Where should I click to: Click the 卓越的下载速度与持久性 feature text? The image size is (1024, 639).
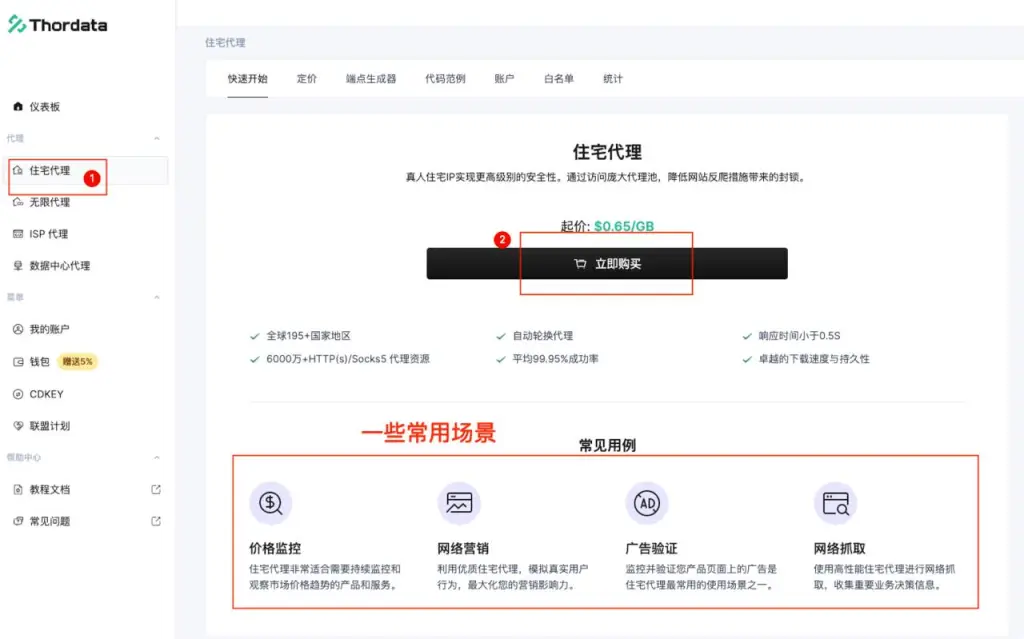(814, 359)
